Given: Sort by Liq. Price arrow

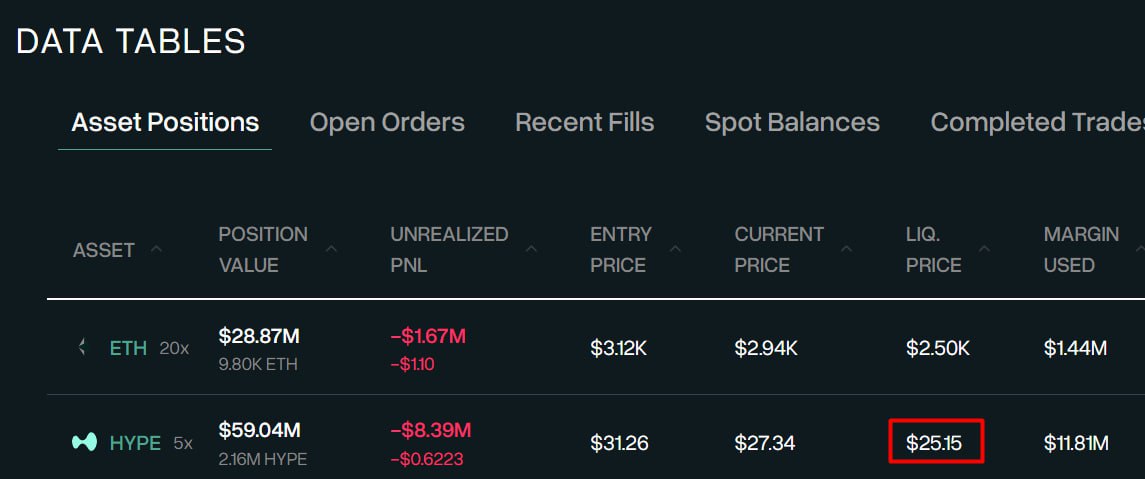Looking at the screenshot, I should [984, 249].
